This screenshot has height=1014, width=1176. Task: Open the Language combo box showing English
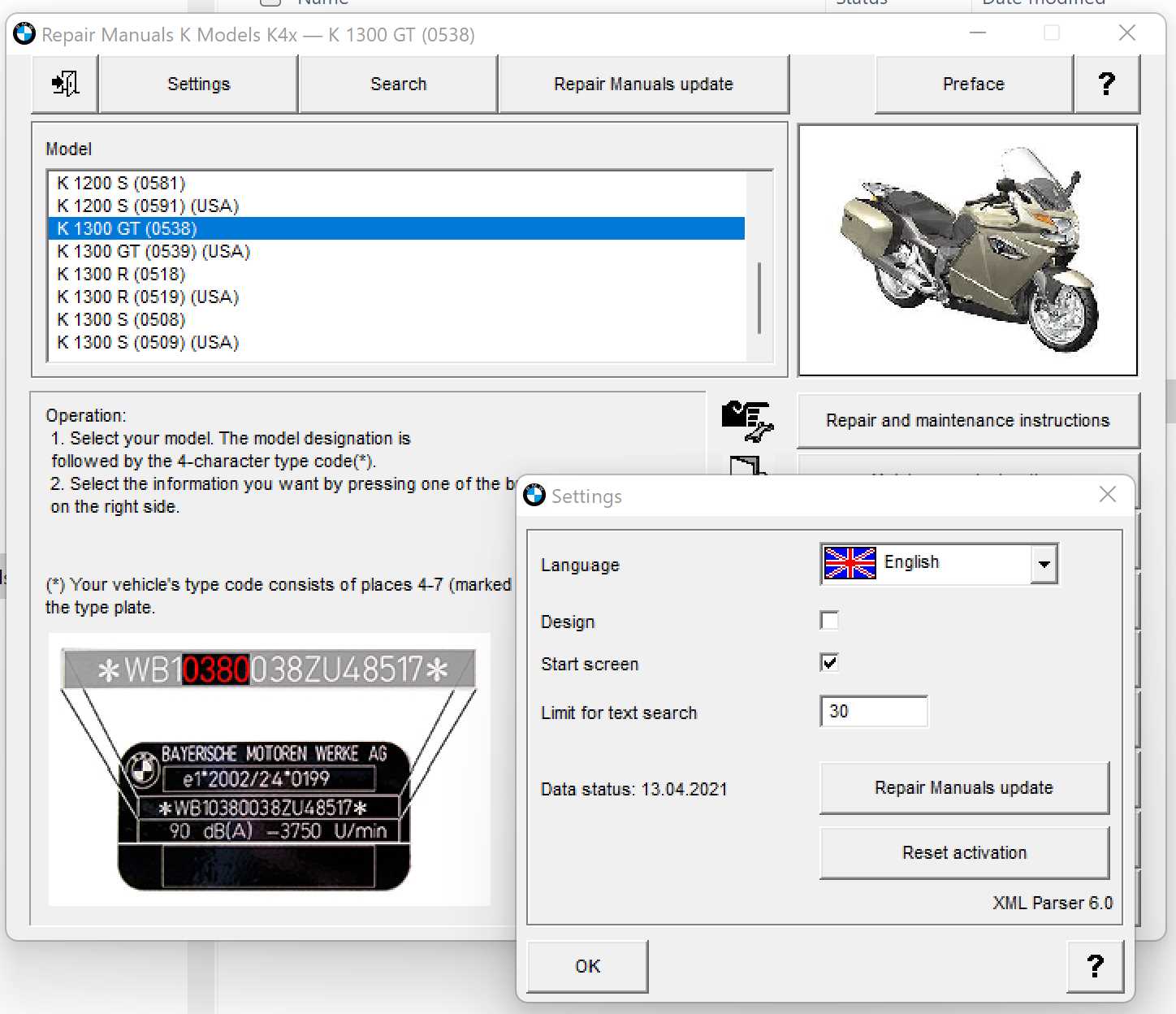click(939, 564)
